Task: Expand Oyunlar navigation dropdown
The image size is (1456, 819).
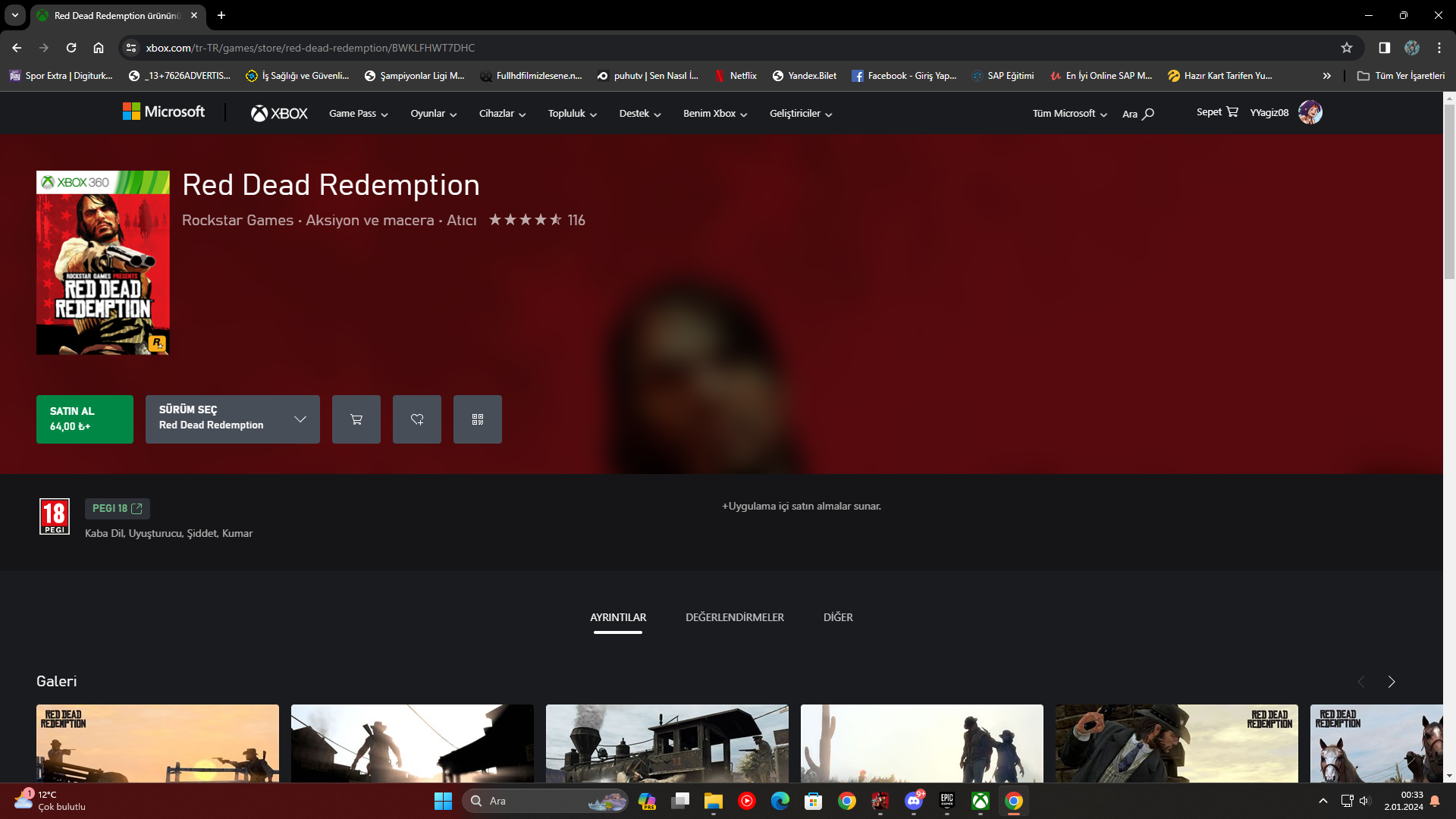Action: point(433,114)
